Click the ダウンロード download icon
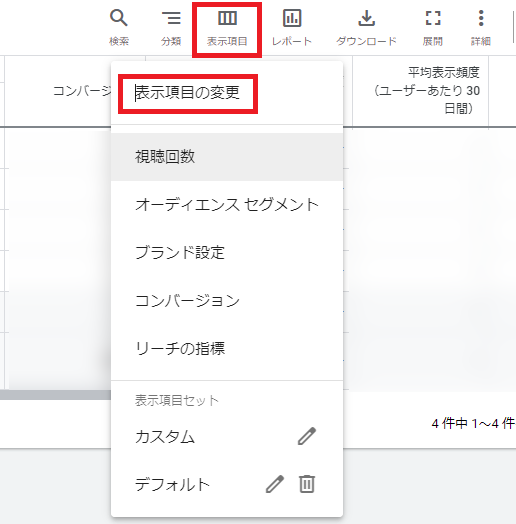Image resolution: width=516 pixels, height=524 pixels. [x=366, y=18]
